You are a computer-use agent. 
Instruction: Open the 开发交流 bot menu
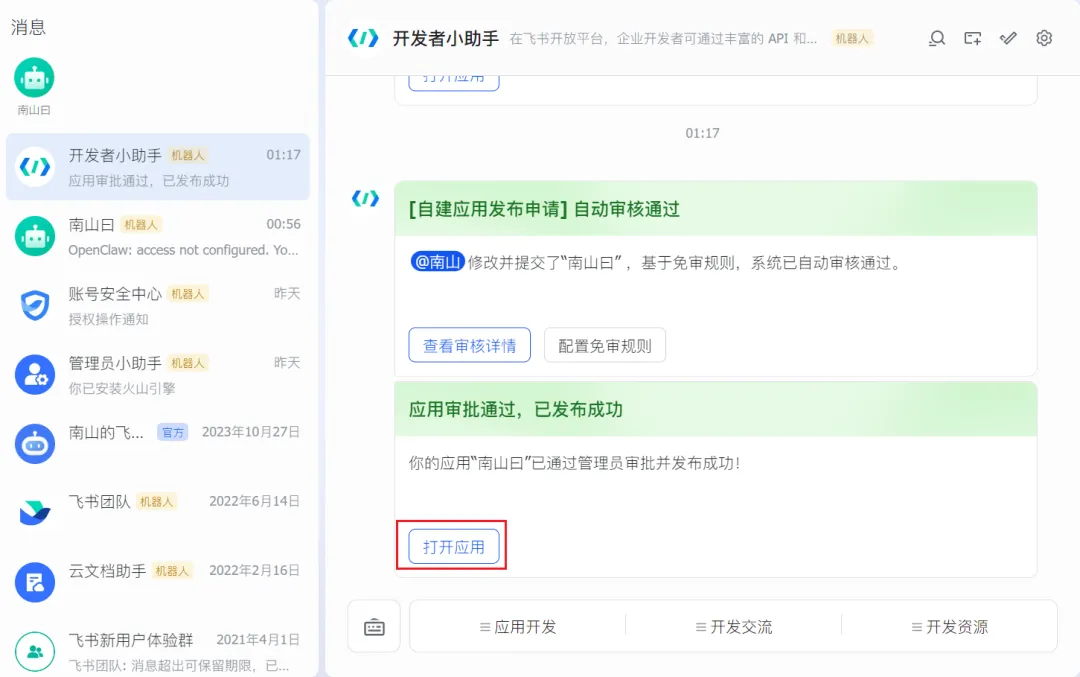tap(734, 627)
